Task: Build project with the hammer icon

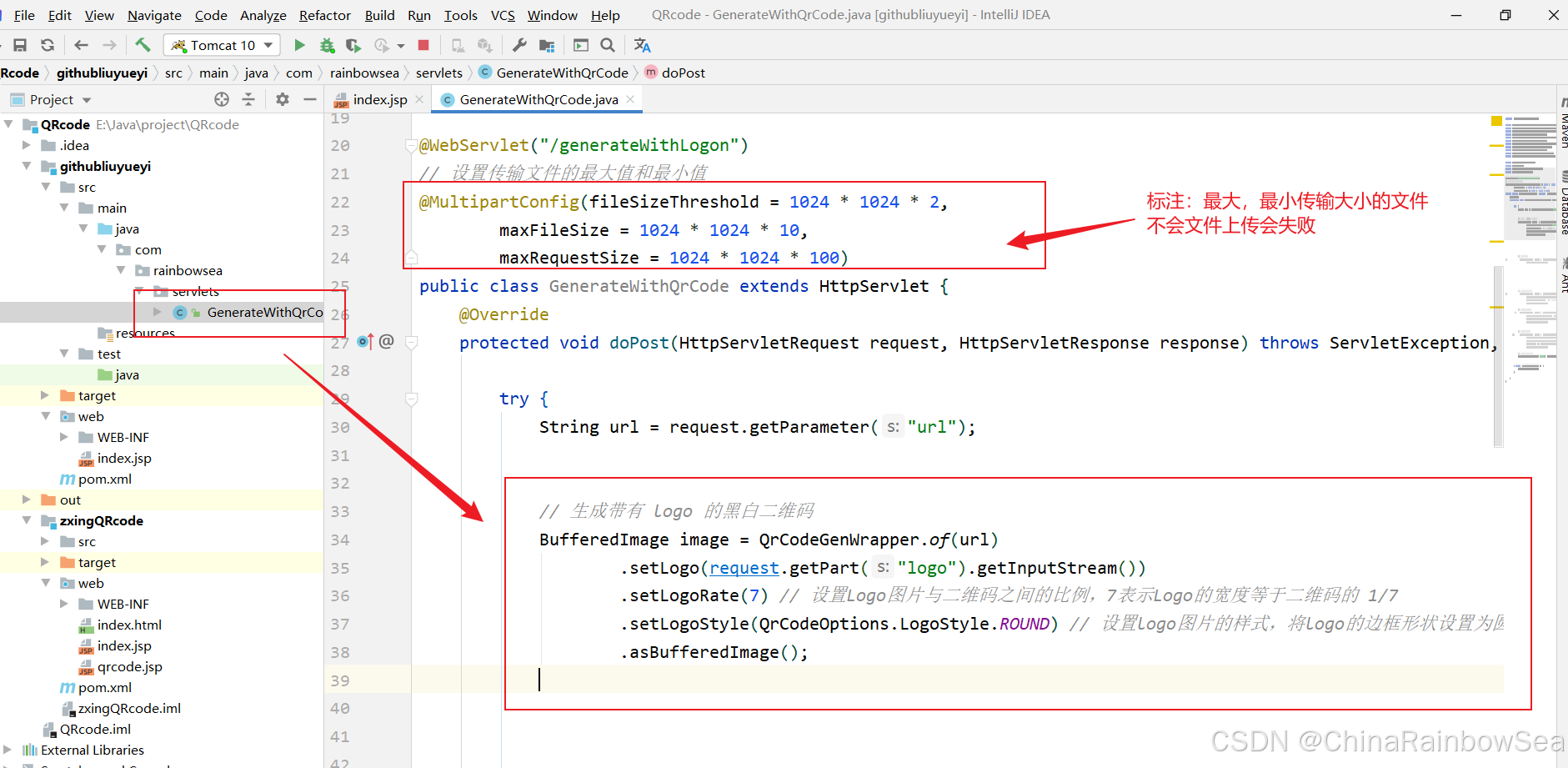Action: pos(143,45)
